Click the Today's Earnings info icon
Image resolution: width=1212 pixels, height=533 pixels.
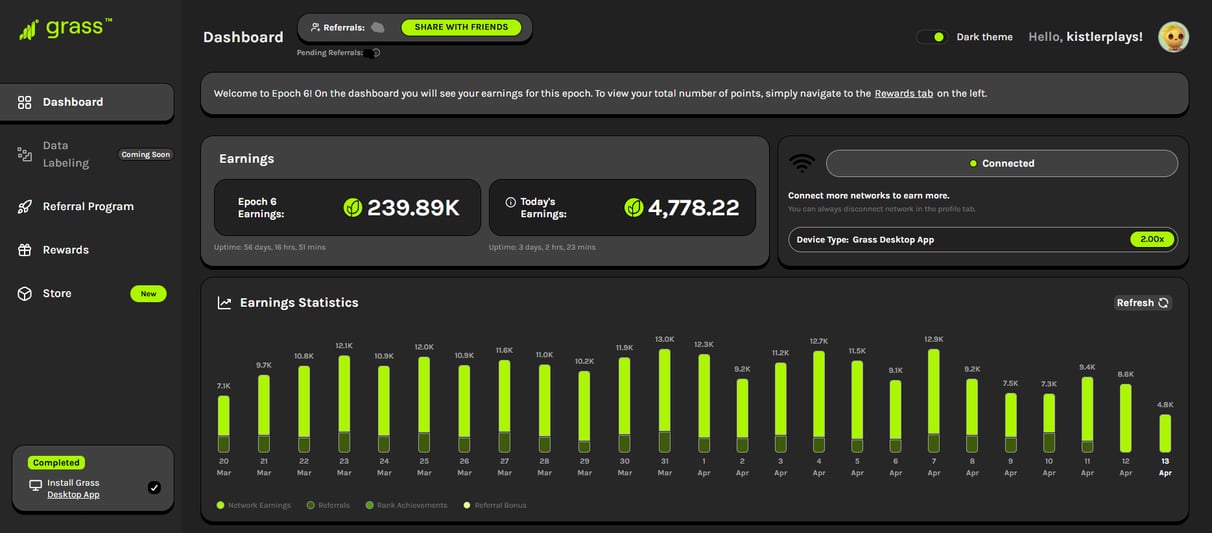[x=511, y=202]
